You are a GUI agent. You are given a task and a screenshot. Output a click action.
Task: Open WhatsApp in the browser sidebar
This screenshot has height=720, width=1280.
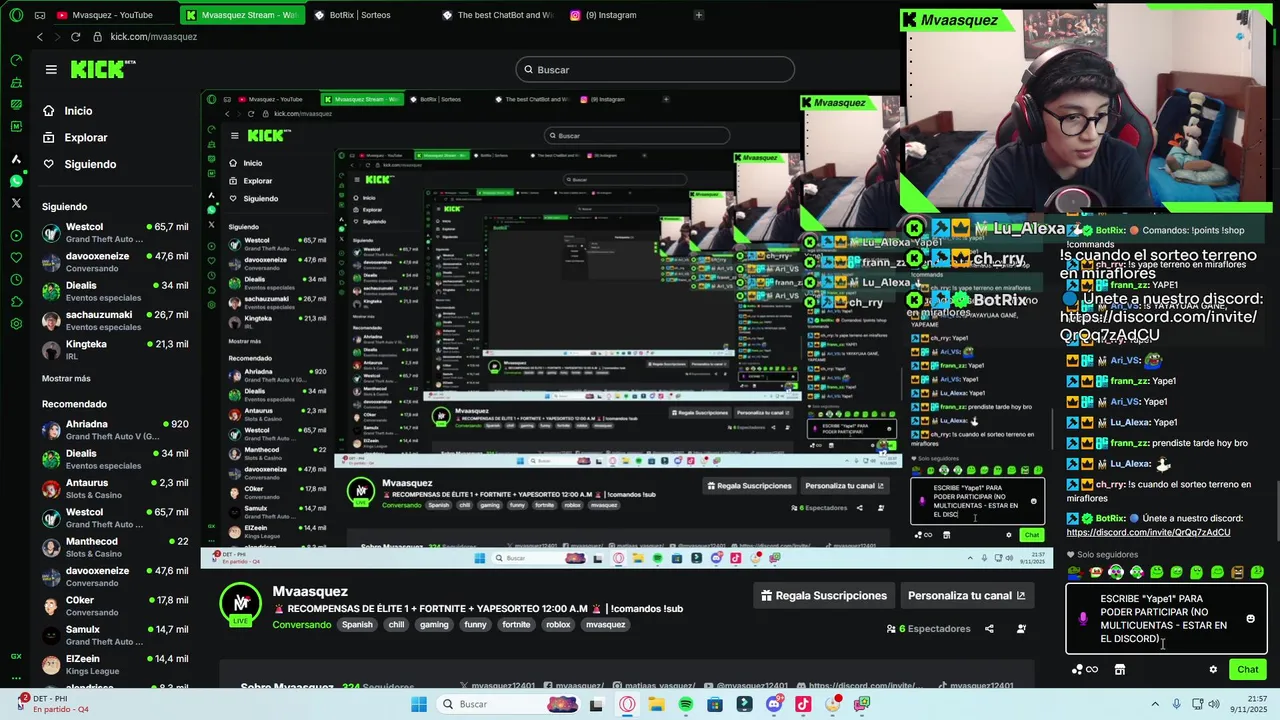pos(16,181)
